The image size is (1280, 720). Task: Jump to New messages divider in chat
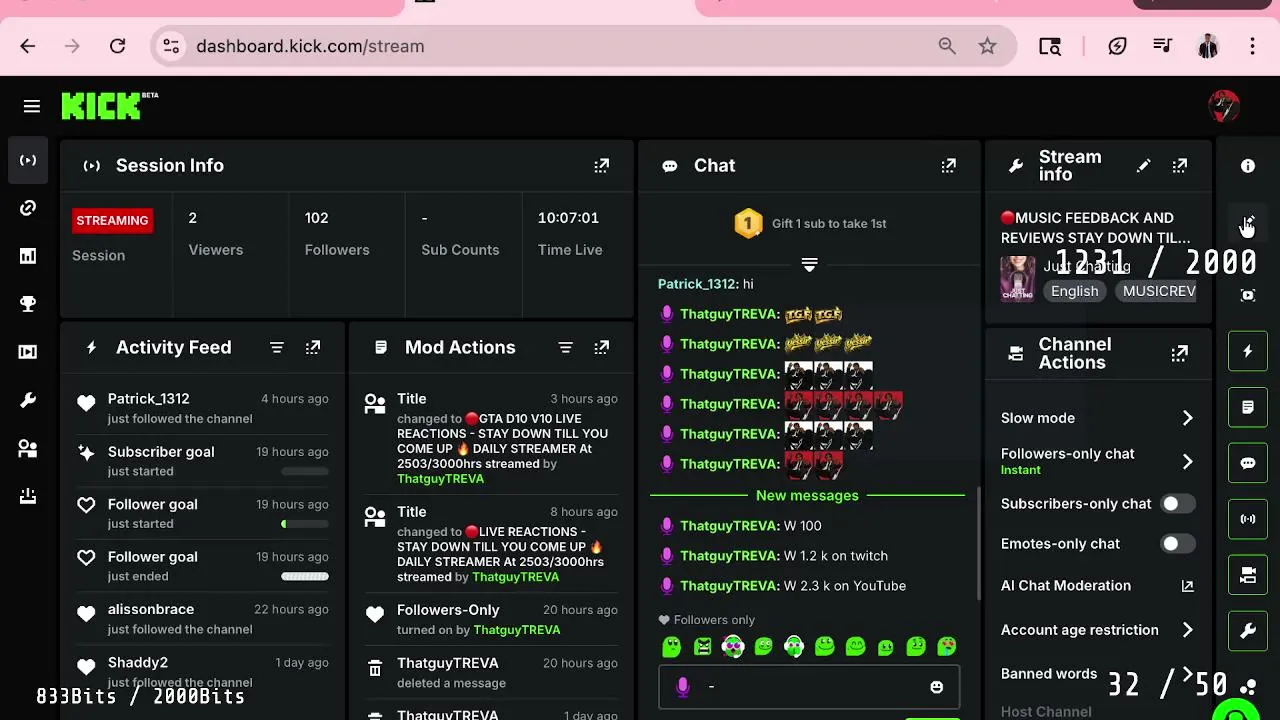tap(807, 496)
